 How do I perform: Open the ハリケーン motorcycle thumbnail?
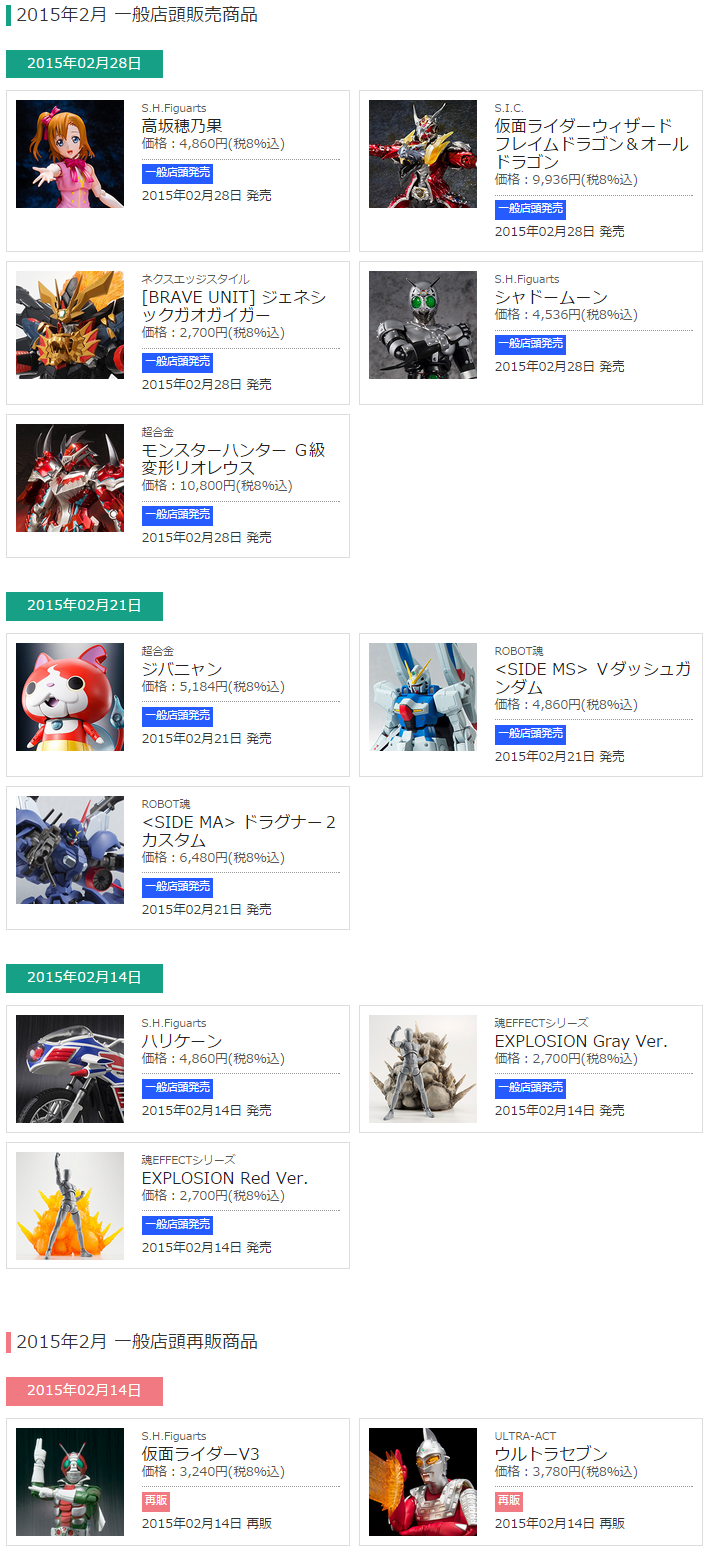[x=70, y=1069]
